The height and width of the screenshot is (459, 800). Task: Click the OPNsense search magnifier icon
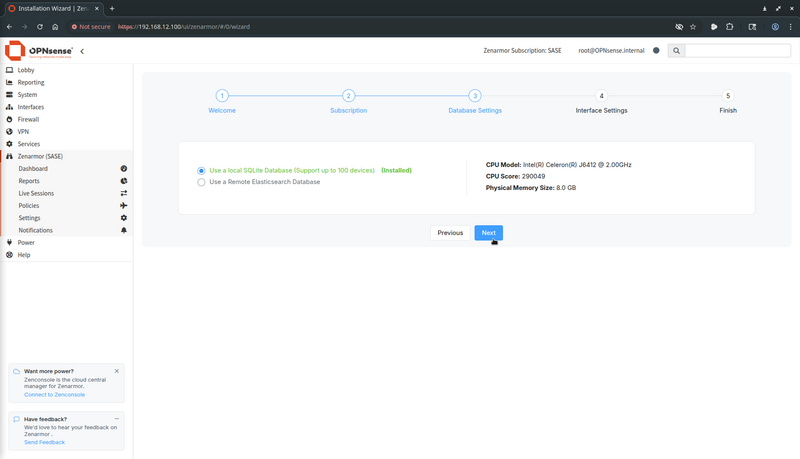tap(677, 50)
